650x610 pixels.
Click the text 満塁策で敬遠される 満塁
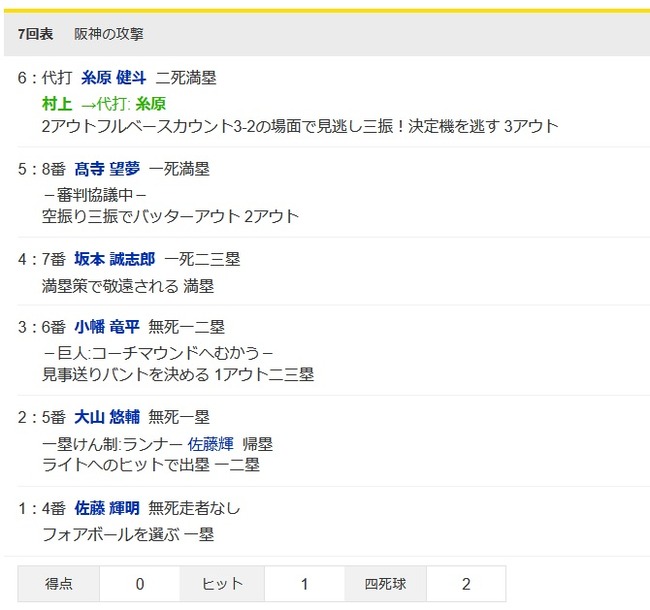coord(128,286)
